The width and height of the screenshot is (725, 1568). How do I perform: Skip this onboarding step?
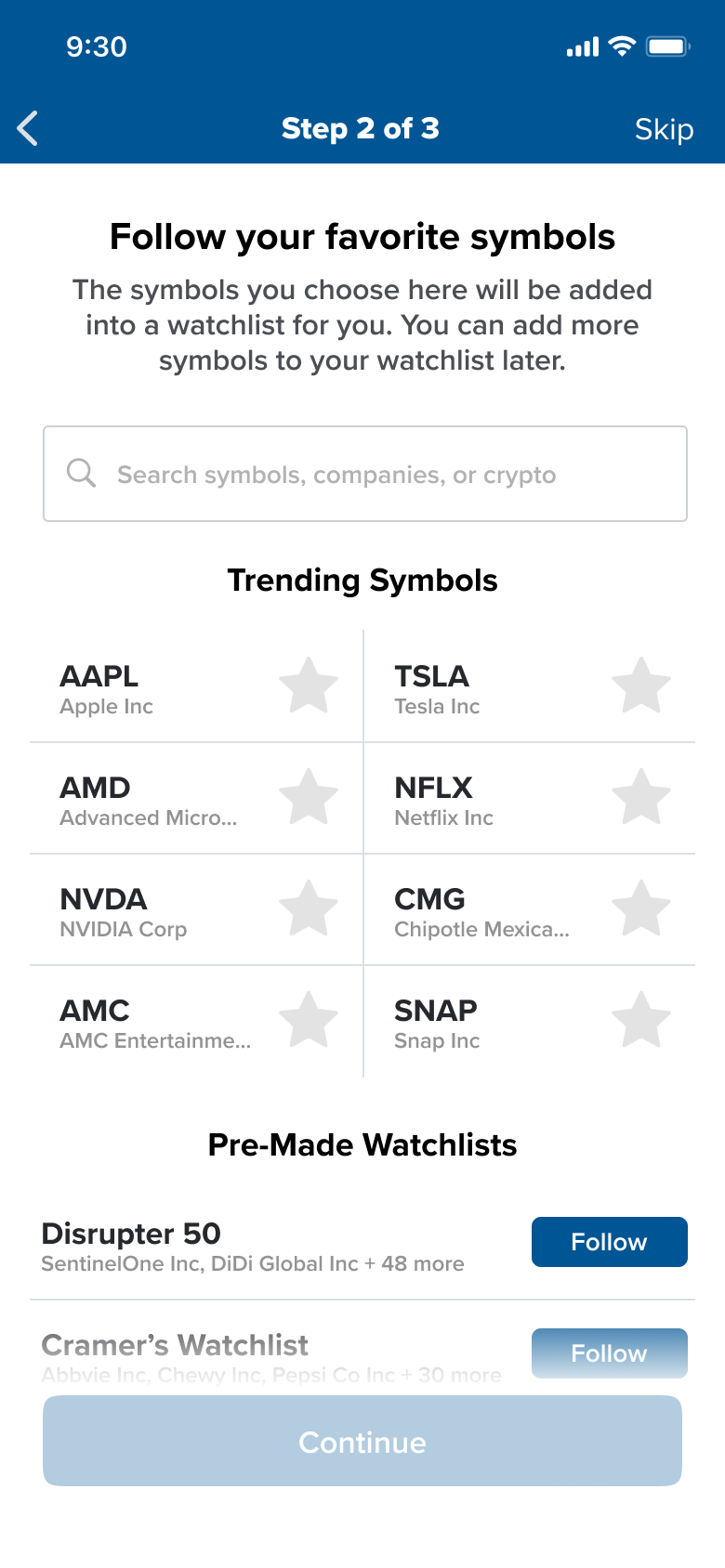[664, 129]
